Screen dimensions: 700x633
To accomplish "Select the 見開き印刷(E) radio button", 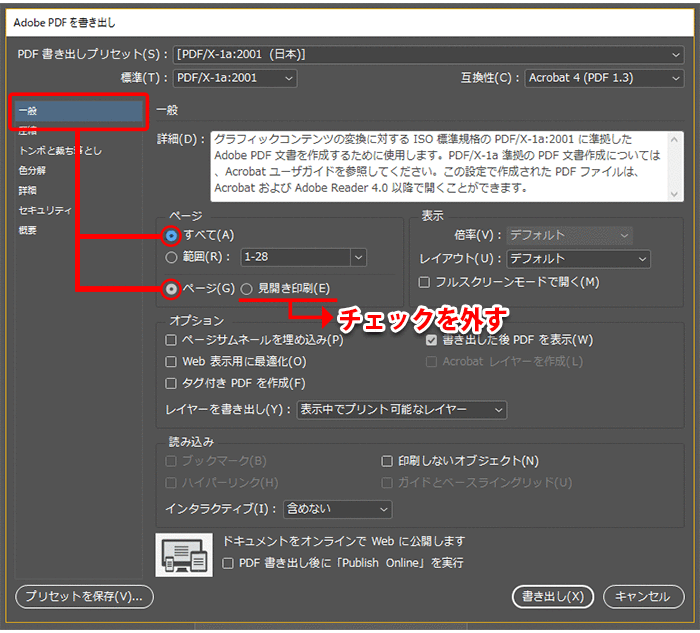I will click(246, 289).
